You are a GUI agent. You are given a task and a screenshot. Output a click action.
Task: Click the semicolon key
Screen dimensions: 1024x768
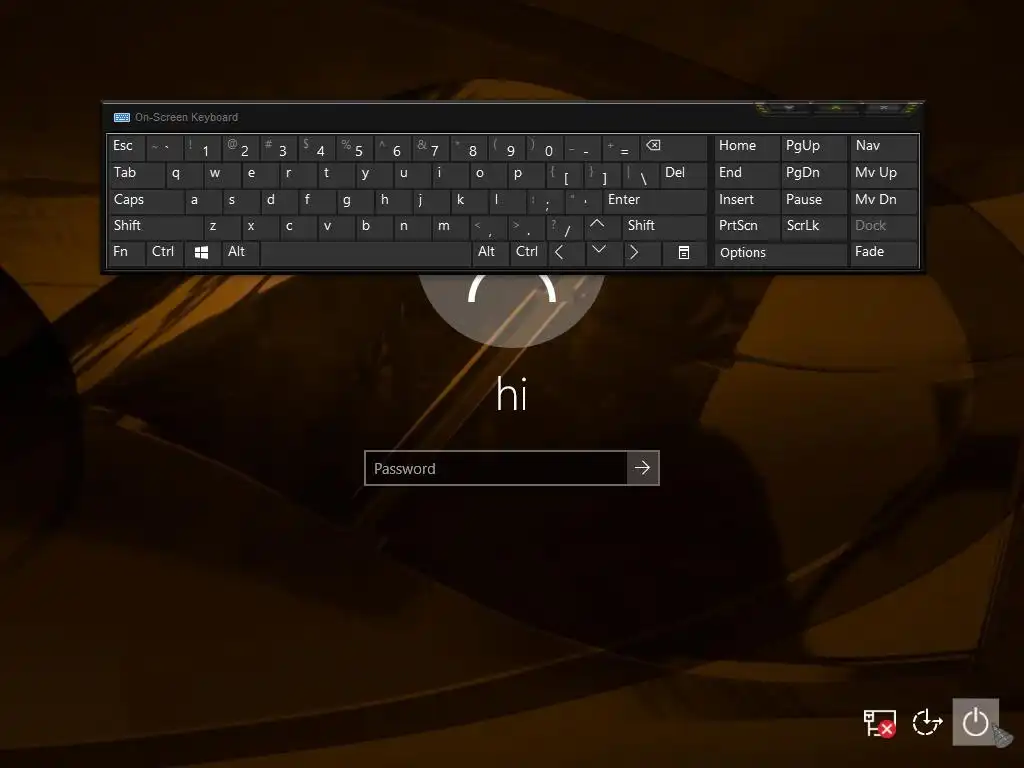coord(545,200)
